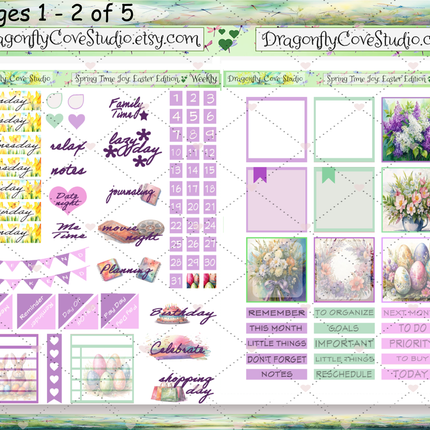Viewport: 430px width, 430px height.
Task: Open the lilac flowers image box
Action: [406, 129]
